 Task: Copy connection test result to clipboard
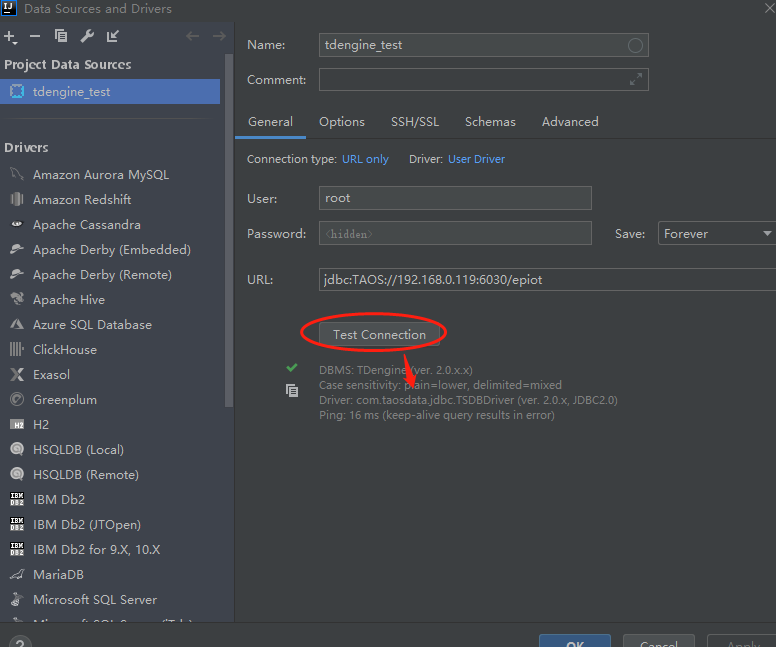(292, 391)
